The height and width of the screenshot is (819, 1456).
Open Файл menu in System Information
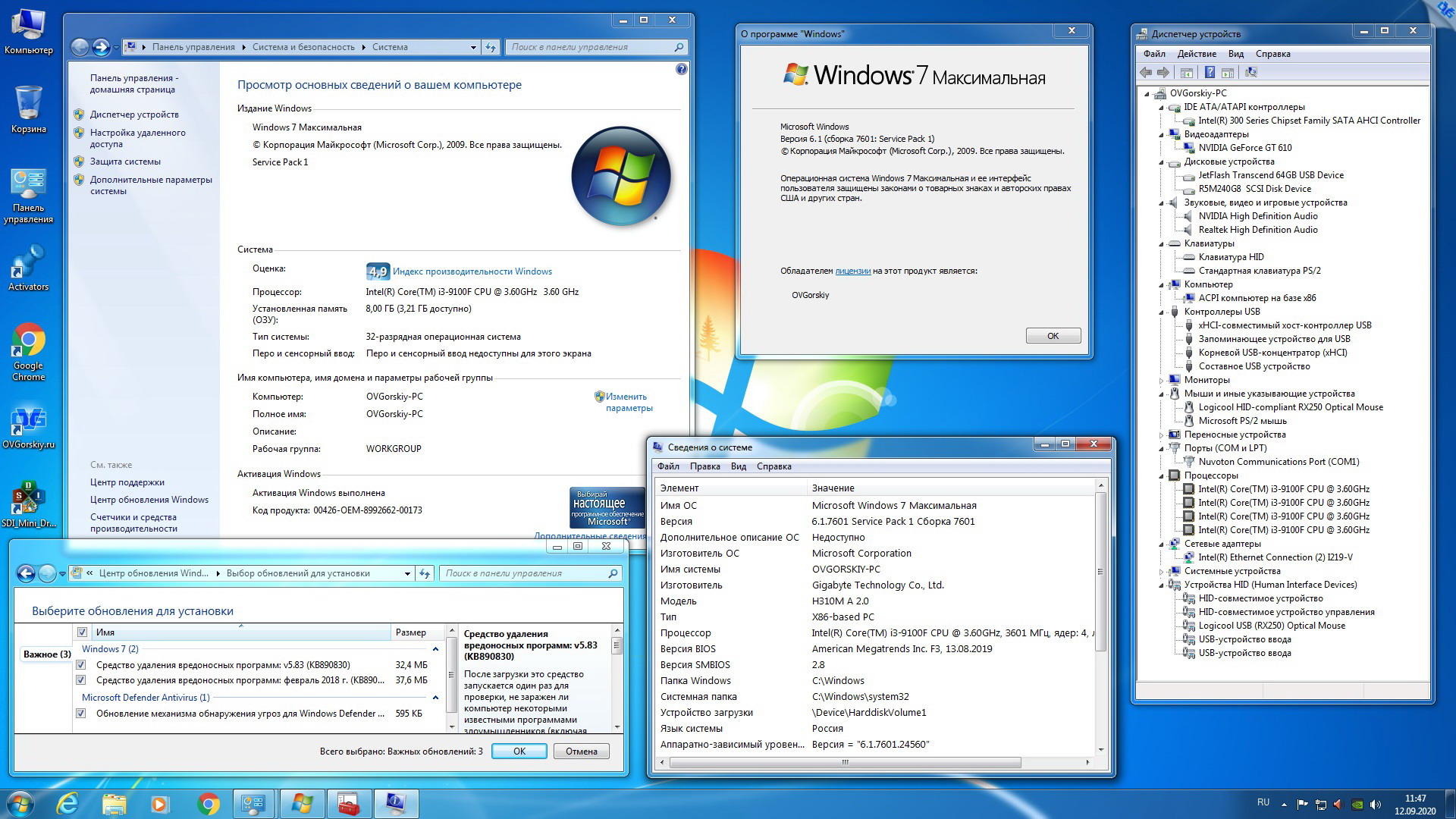(668, 466)
